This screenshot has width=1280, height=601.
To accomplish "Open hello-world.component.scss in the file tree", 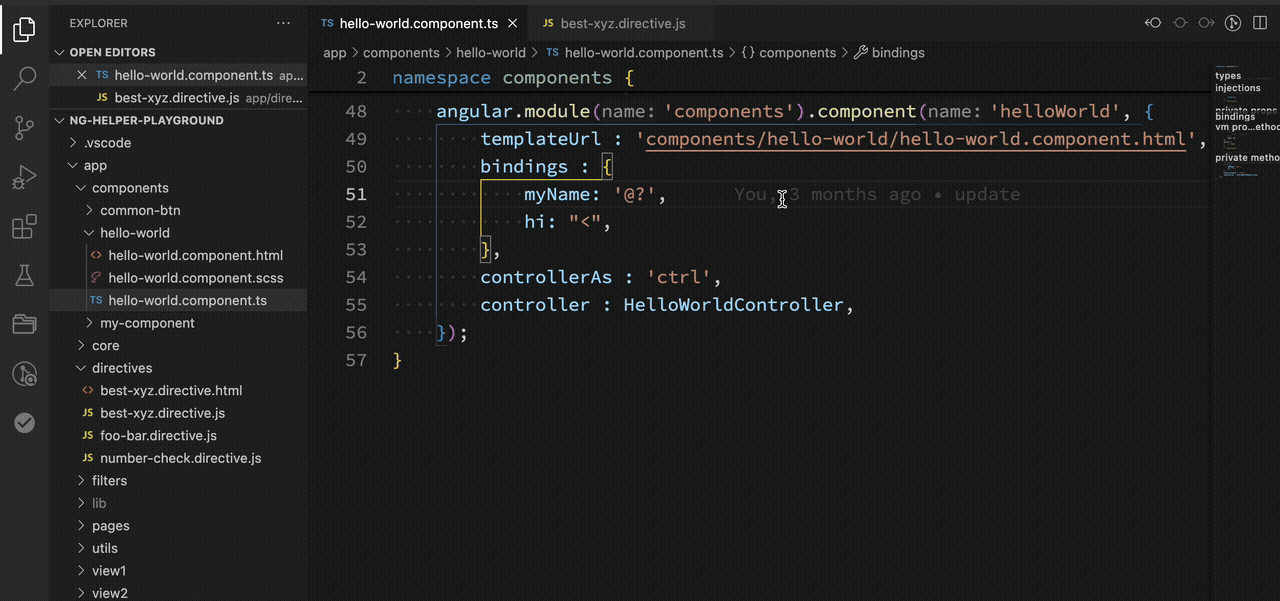I will point(195,278).
